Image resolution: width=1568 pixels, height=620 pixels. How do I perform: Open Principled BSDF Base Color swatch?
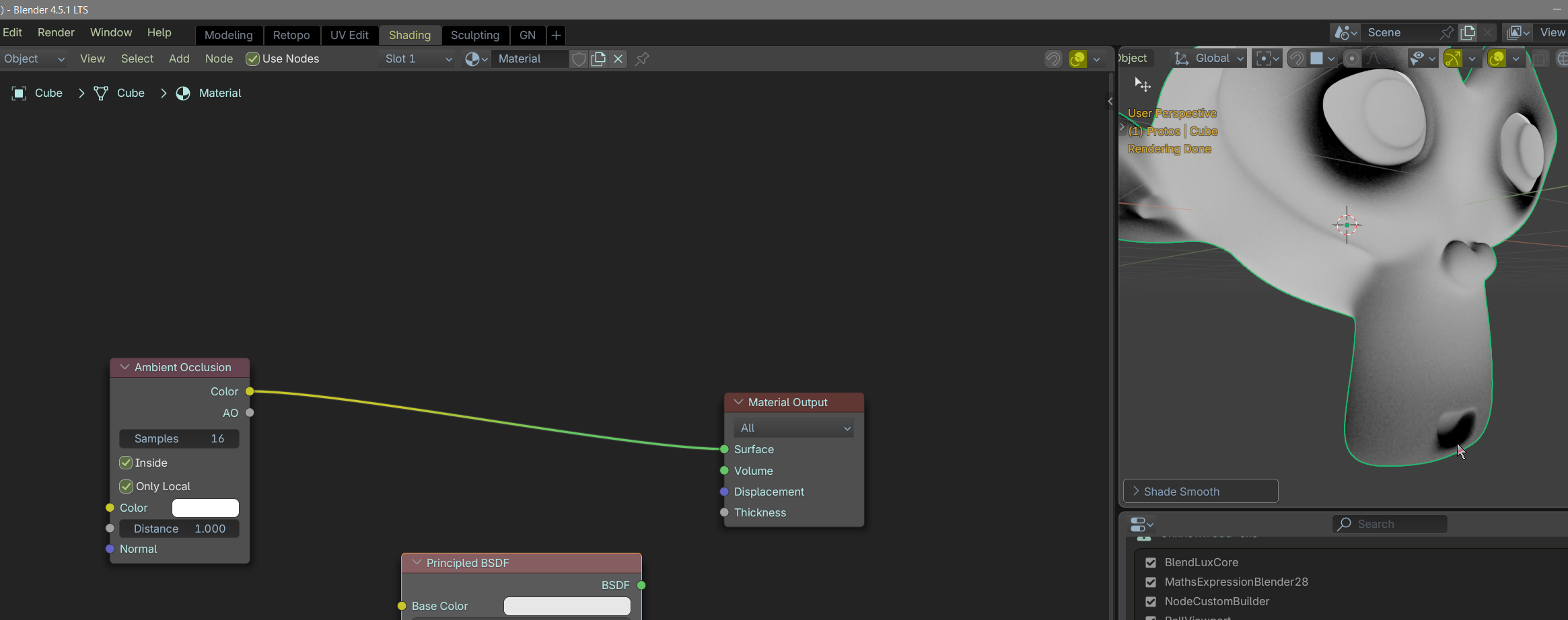coord(567,606)
